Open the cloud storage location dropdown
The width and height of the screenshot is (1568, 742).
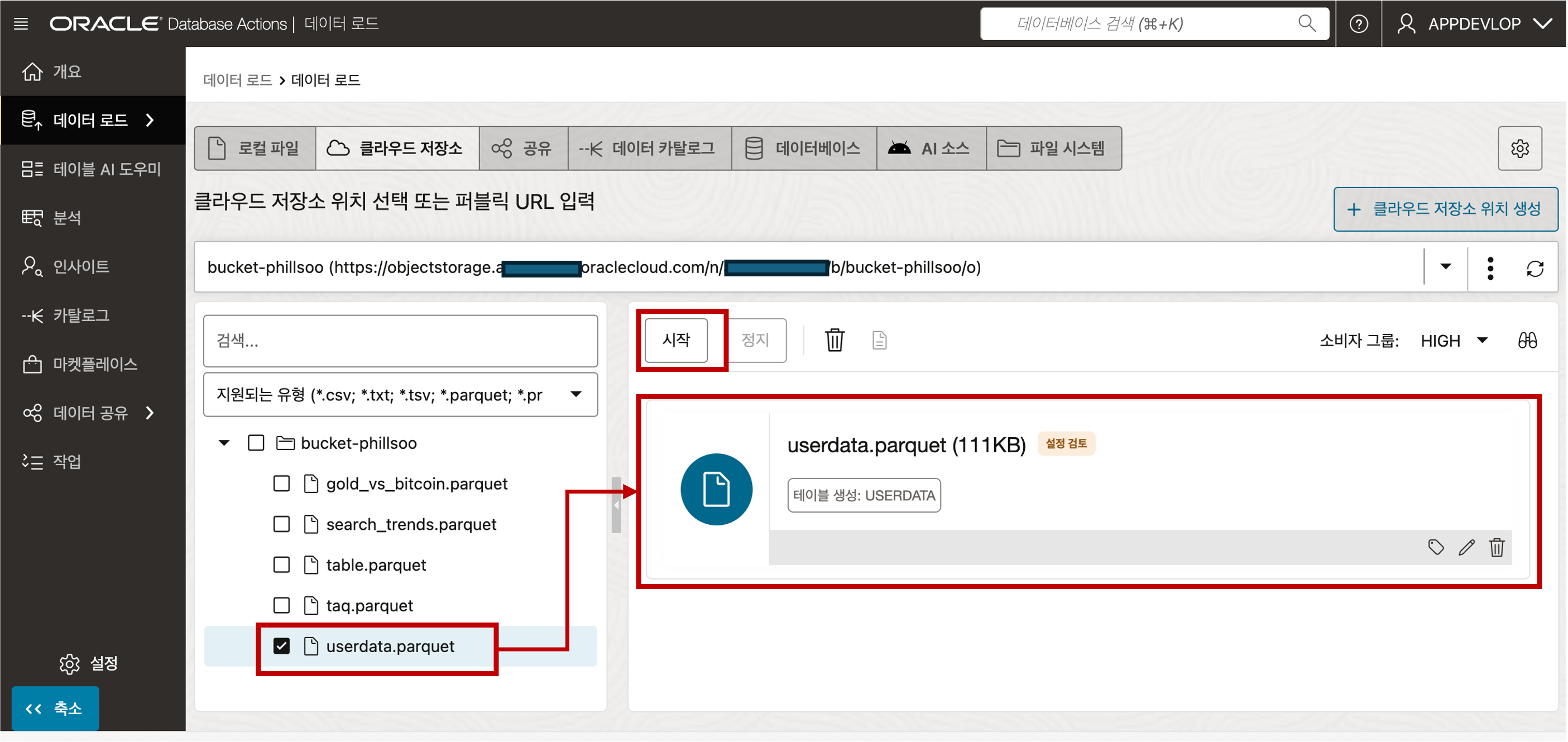1446,267
